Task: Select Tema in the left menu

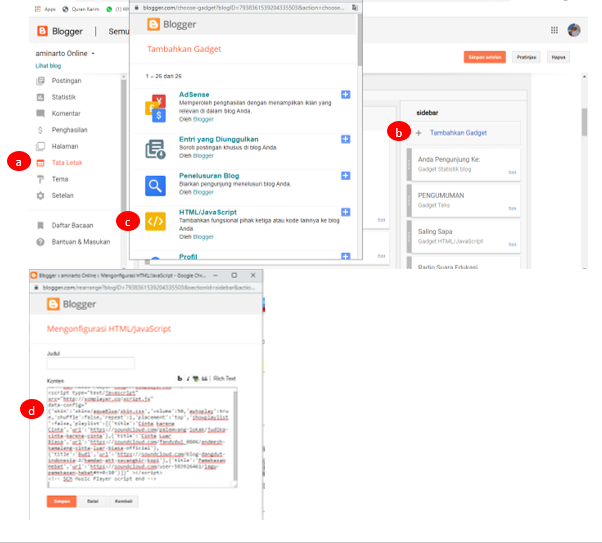Action: pyautogui.click(x=60, y=179)
